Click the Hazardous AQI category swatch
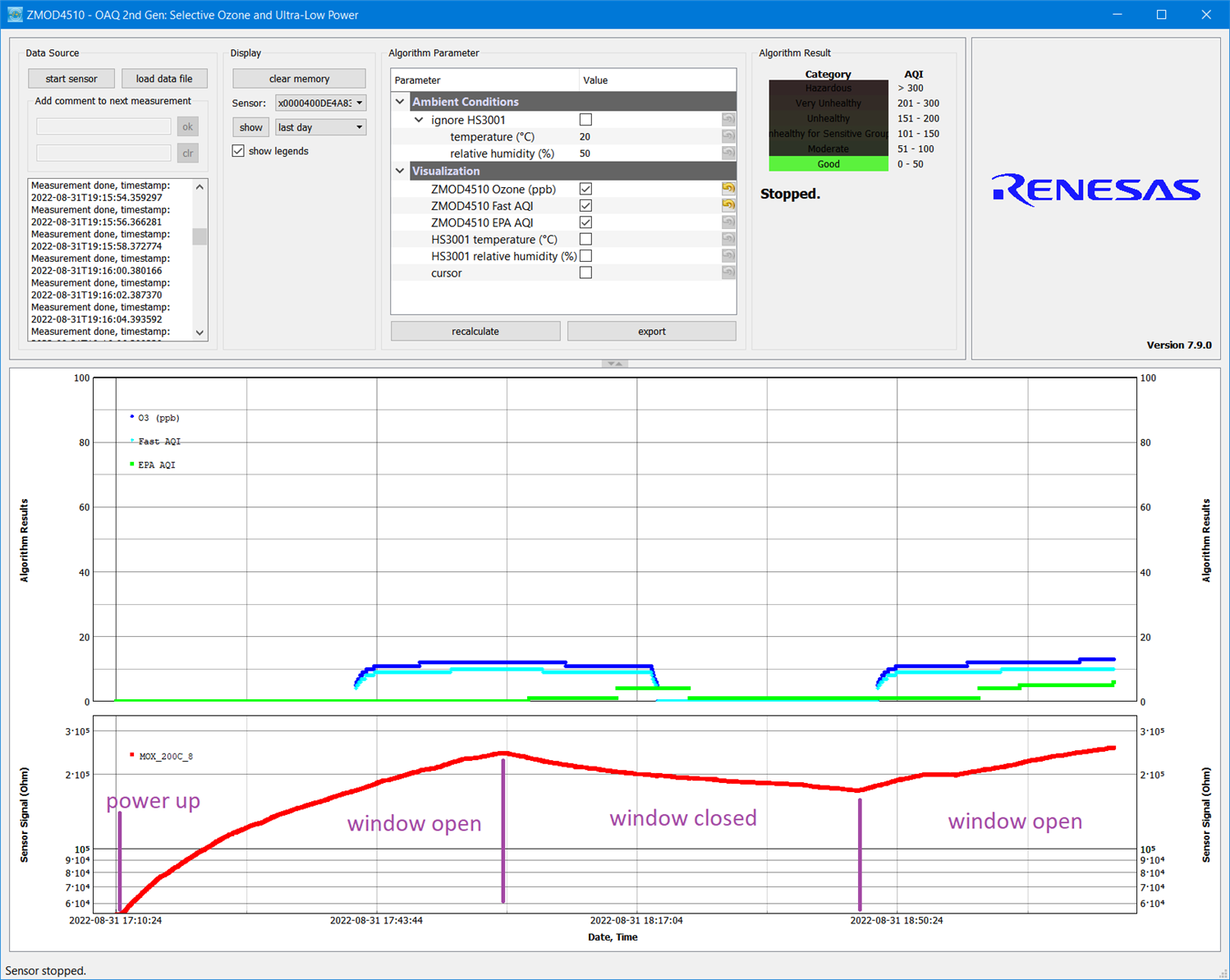The width and height of the screenshot is (1230, 980). tap(828, 88)
